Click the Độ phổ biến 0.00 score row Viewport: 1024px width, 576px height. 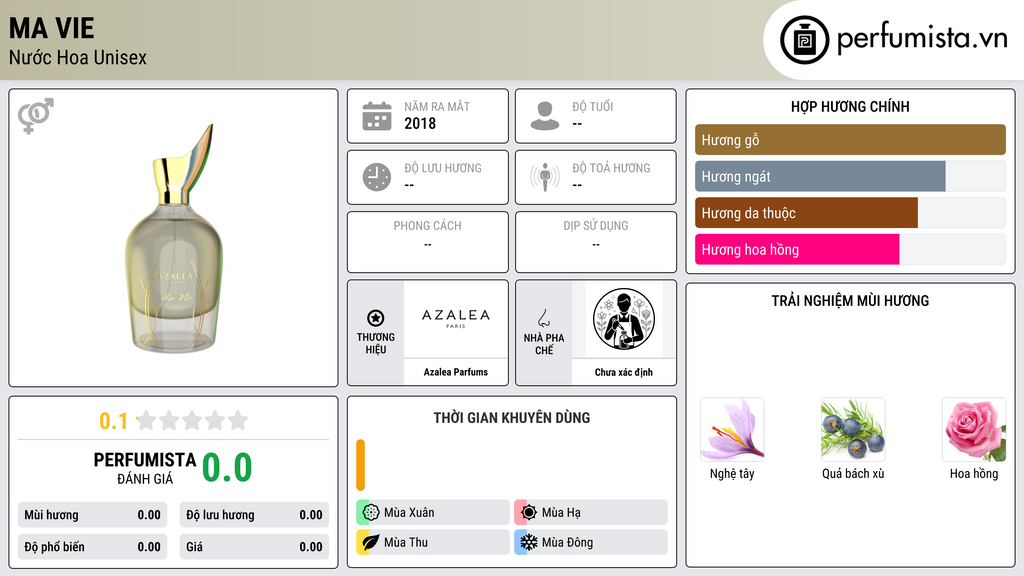pyautogui.click(x=93, y=547)
